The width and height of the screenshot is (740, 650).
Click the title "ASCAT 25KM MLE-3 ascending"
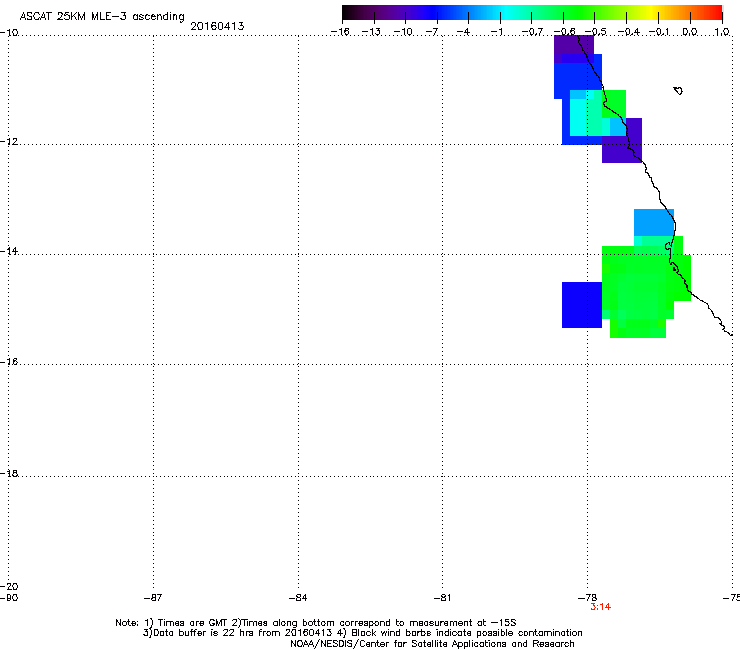click(102, 16)
